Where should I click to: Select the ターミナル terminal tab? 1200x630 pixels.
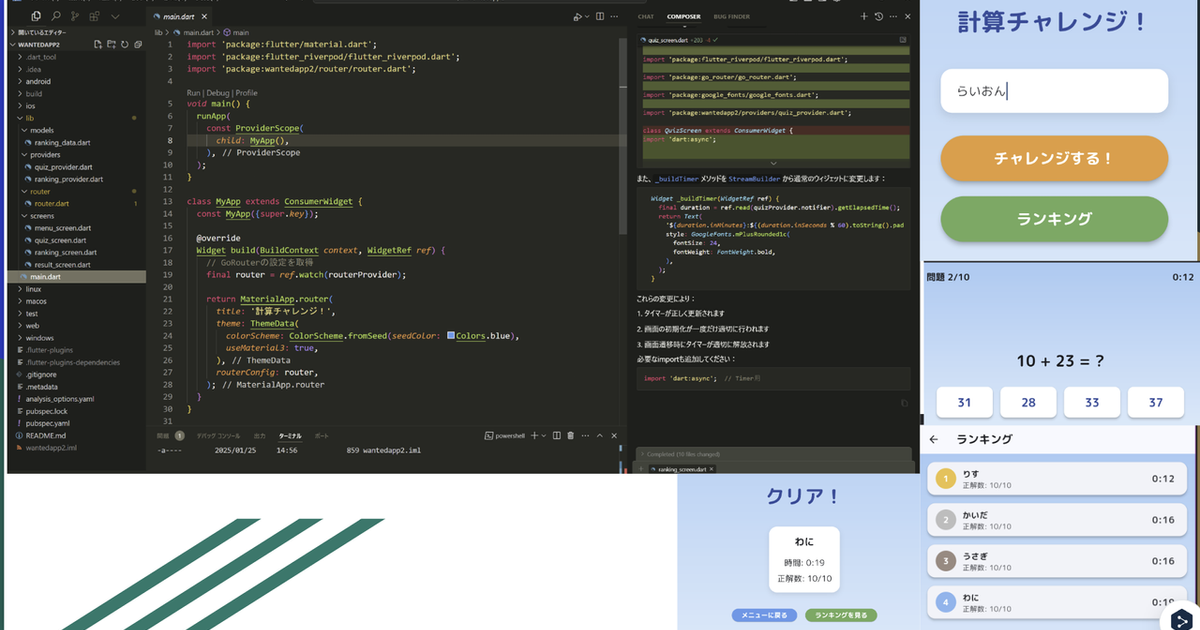point(290,436)
